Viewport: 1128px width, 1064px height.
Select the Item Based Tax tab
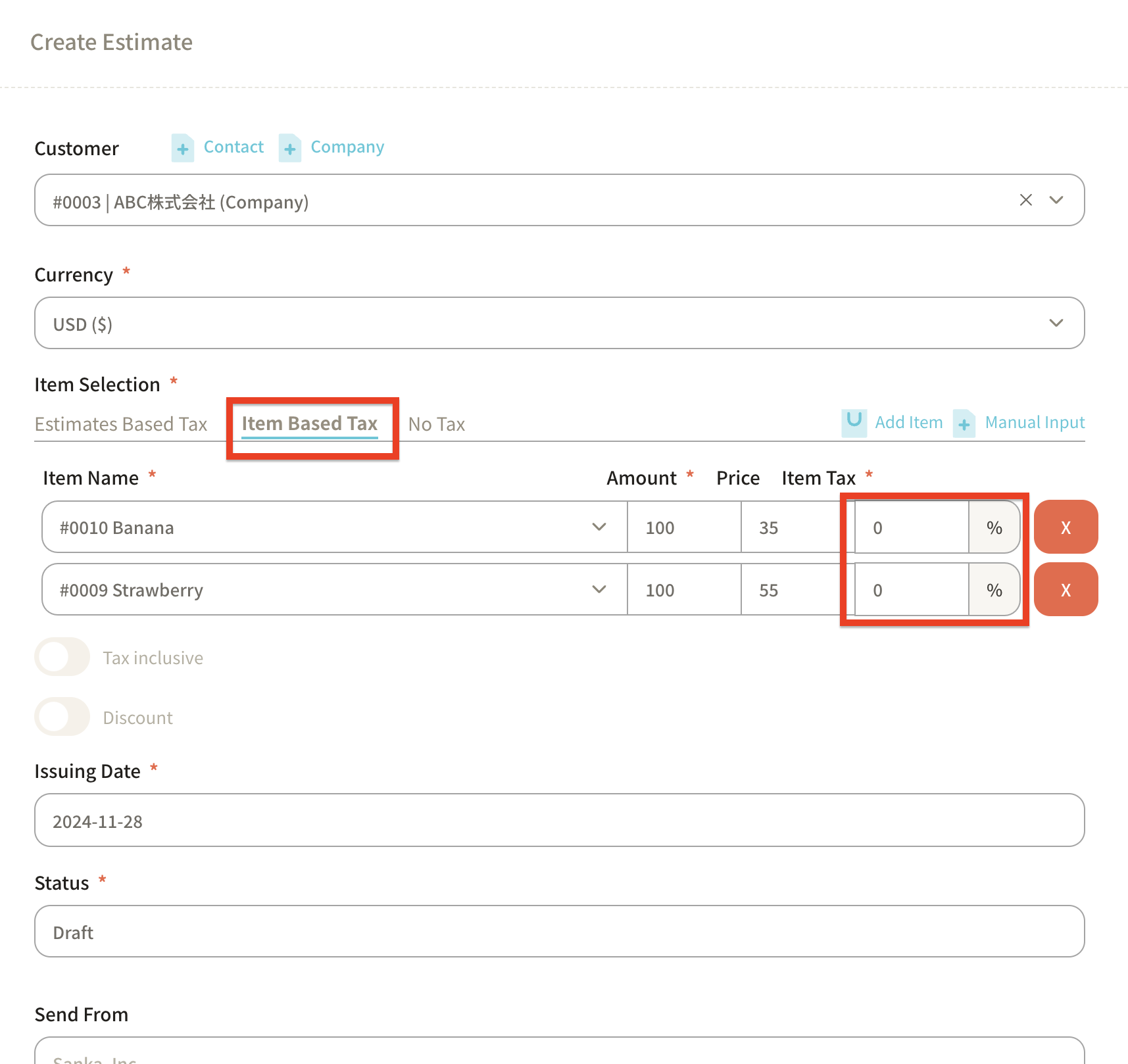pos(310,424)
